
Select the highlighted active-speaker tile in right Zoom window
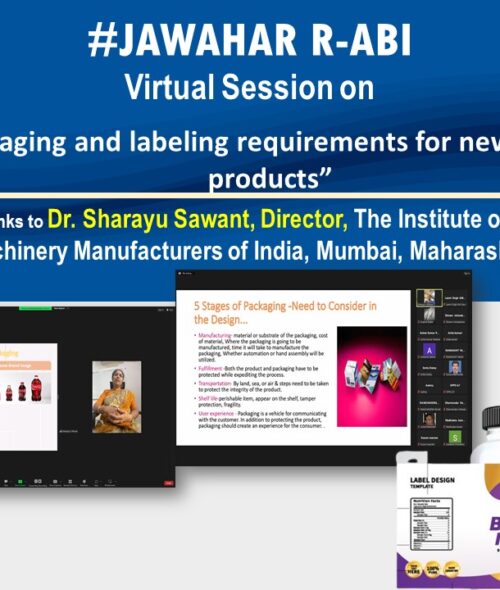(x=429, y=298)
